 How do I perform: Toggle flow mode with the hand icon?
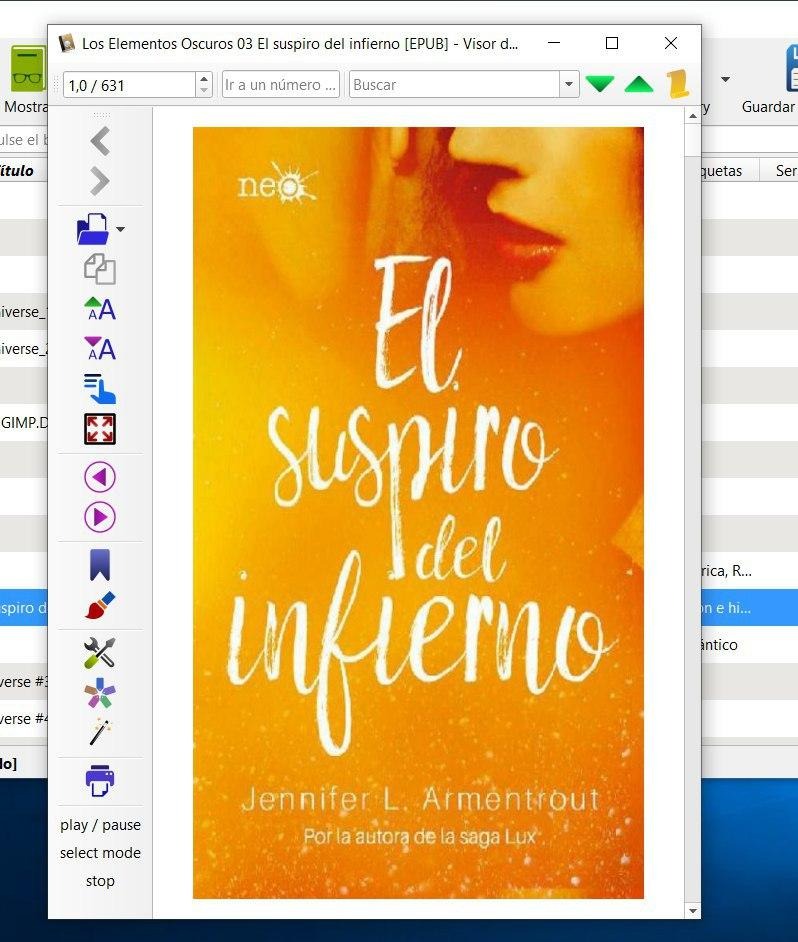100,389
